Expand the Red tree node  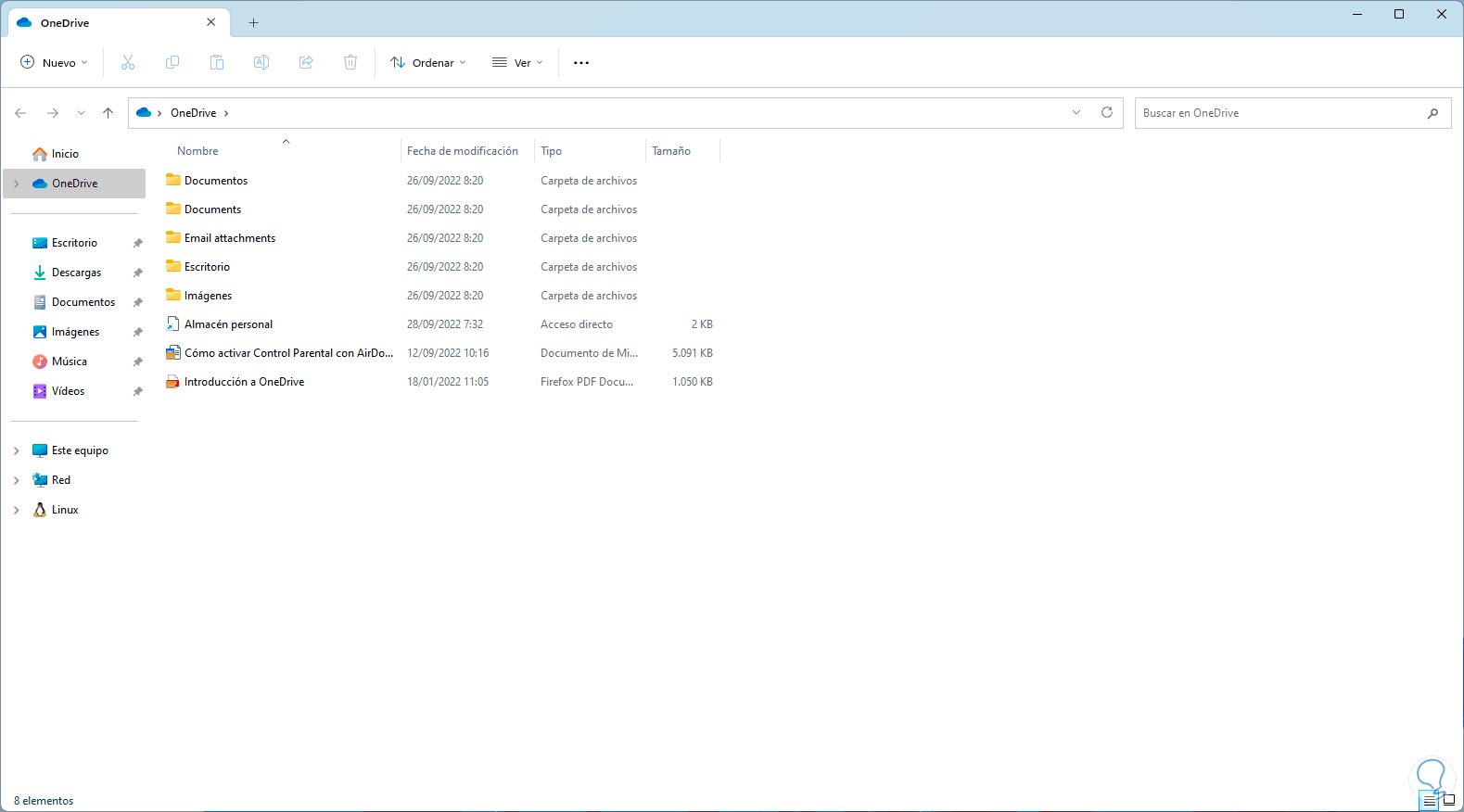point(17,480)
